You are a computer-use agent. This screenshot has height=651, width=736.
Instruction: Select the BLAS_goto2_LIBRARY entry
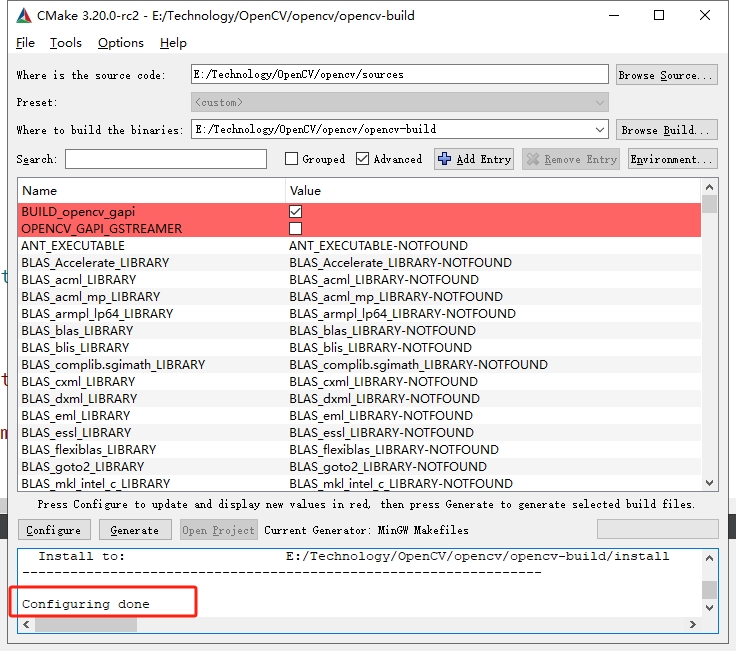(x=83, y=467)
